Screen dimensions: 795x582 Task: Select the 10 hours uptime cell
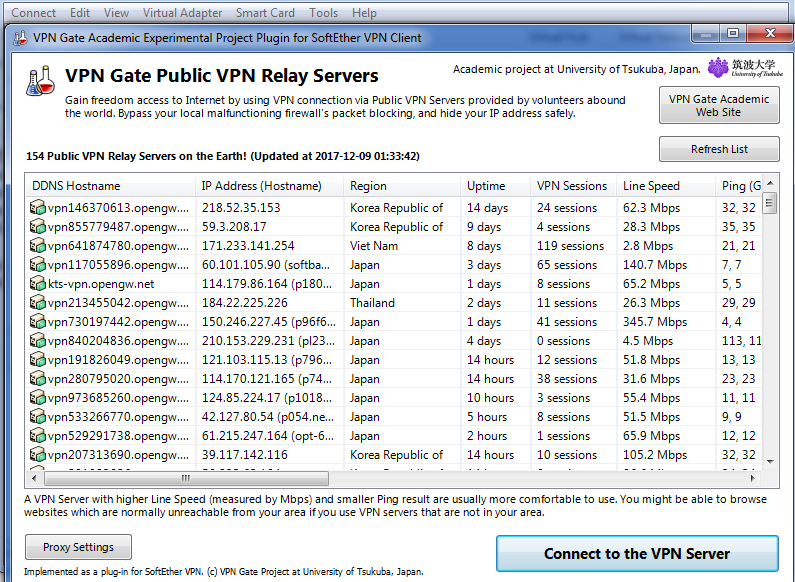(x=490, y=398)
